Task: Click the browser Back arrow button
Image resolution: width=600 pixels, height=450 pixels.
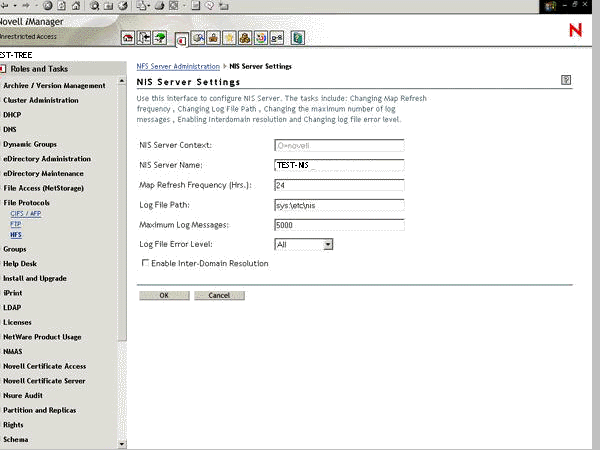Action: [x=5, y=6]
